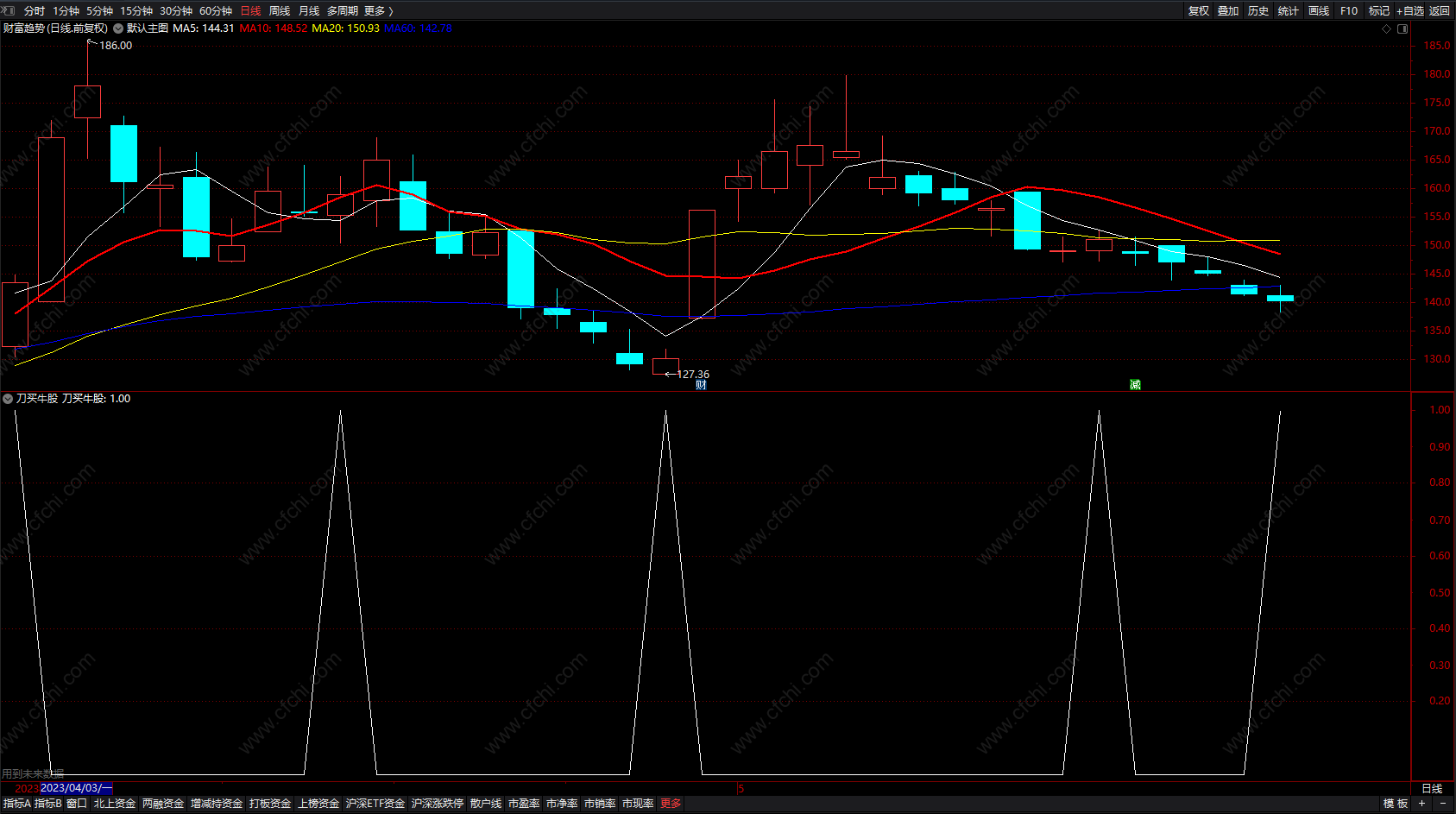Image resolution: width=1456 pixels, height=814 pixels.
Task: Show the 沪深涨跌停 indicator
Action: [x=438, y=804]
